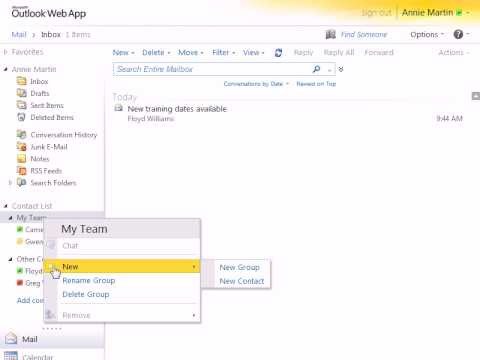Click the Floyd contact presence icon
480x360 pixels.
click(20, 271)
